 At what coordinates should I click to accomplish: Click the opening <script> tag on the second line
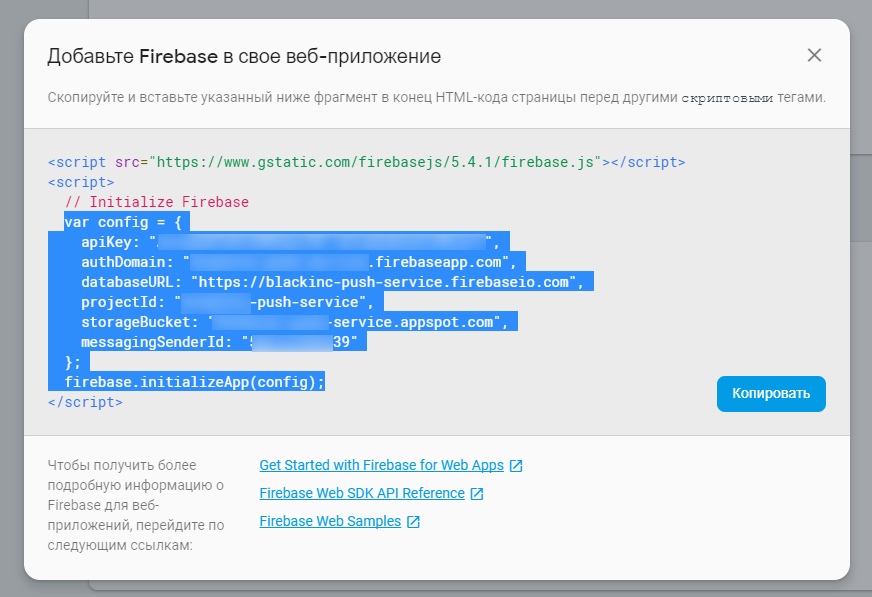[81, 182]
